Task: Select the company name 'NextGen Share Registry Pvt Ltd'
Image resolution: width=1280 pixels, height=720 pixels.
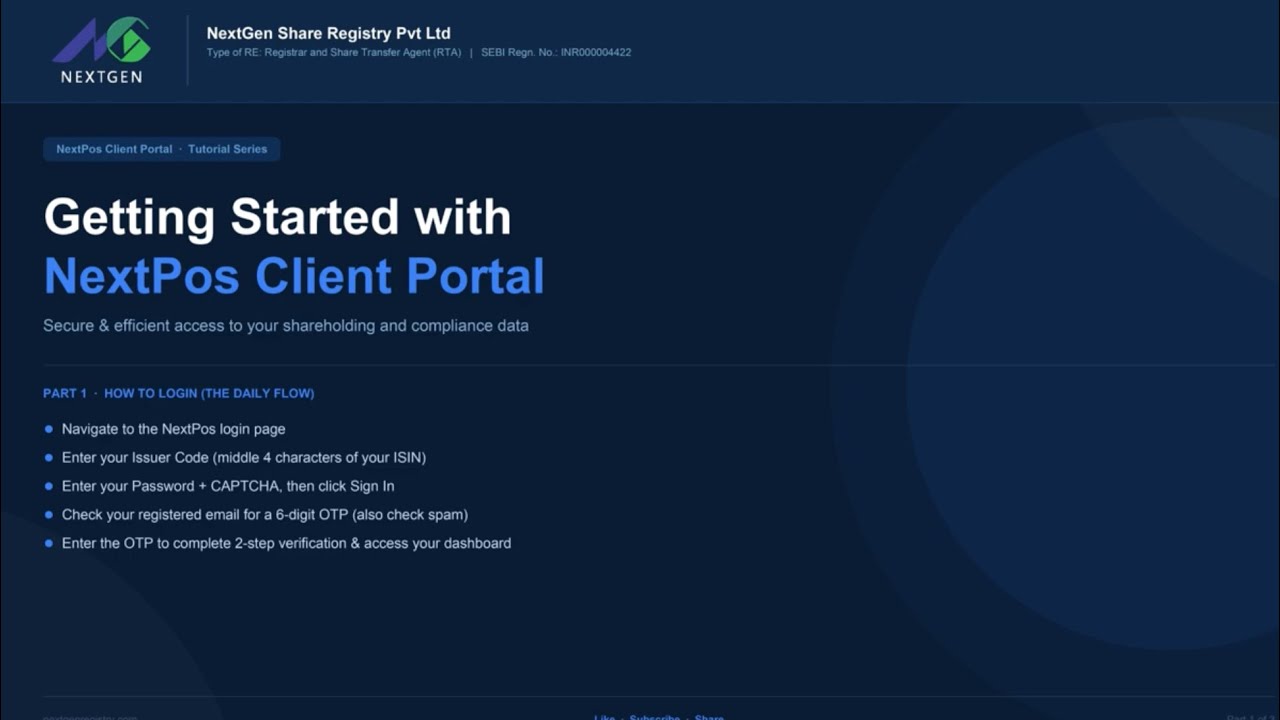Action: (329, 33)
